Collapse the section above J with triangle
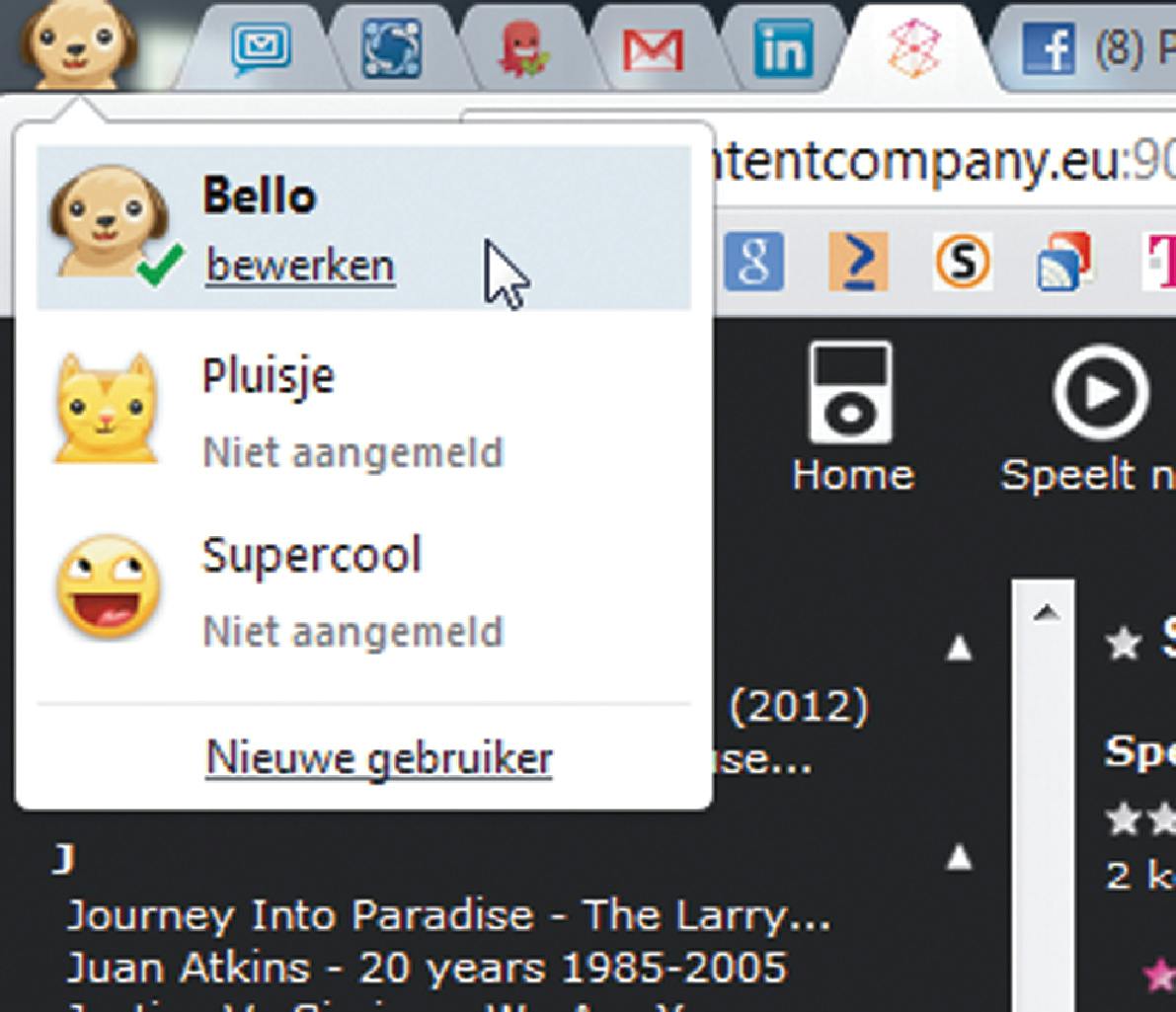Image resolution: width=1176 pixels, height=1012 pixels. tap(958, 648)
